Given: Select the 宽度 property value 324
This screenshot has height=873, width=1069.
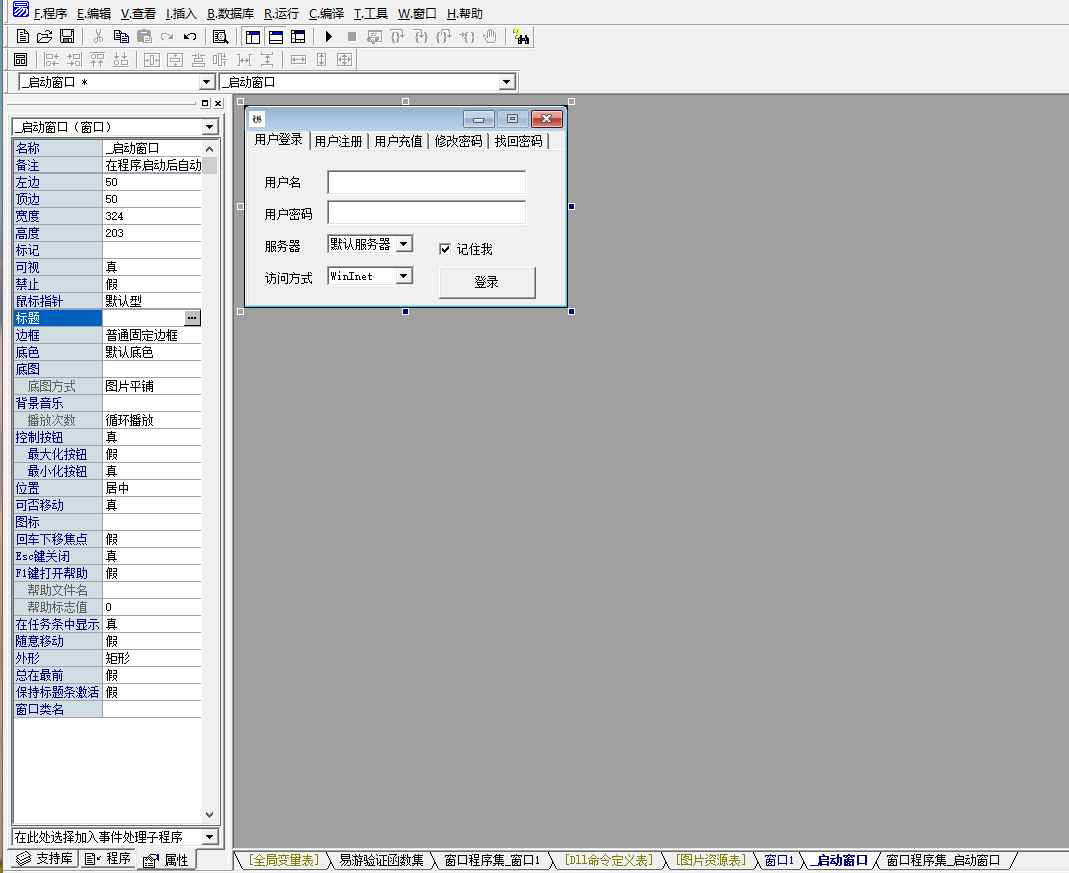Looking at the screenshot, I should pos(152,216).
